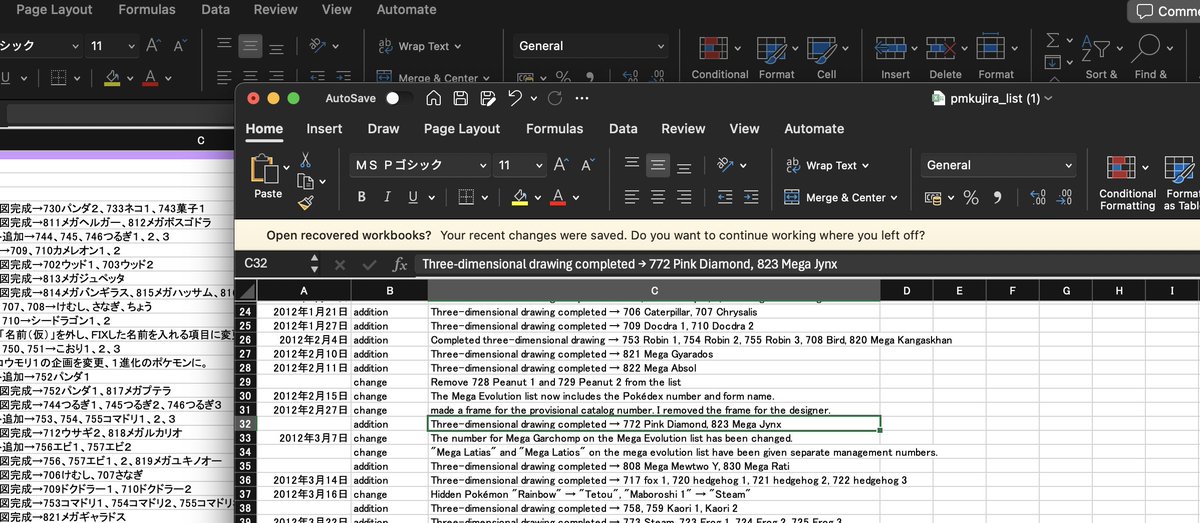The height and width of the screenshot is (523, 1200).
Task: Center text horizontally in front window
Action: 658,197
